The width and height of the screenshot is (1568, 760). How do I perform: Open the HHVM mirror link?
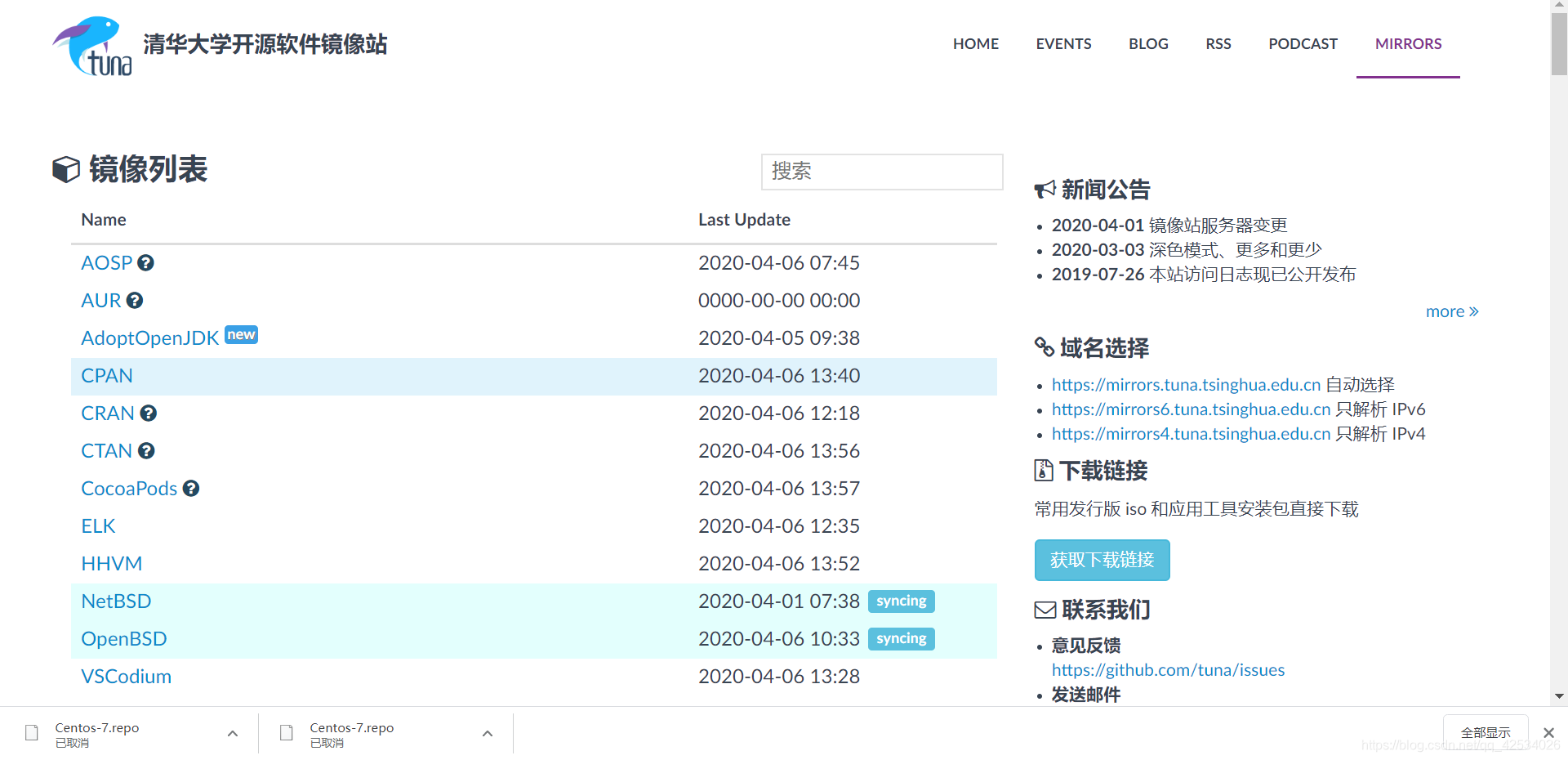[112, 564]
